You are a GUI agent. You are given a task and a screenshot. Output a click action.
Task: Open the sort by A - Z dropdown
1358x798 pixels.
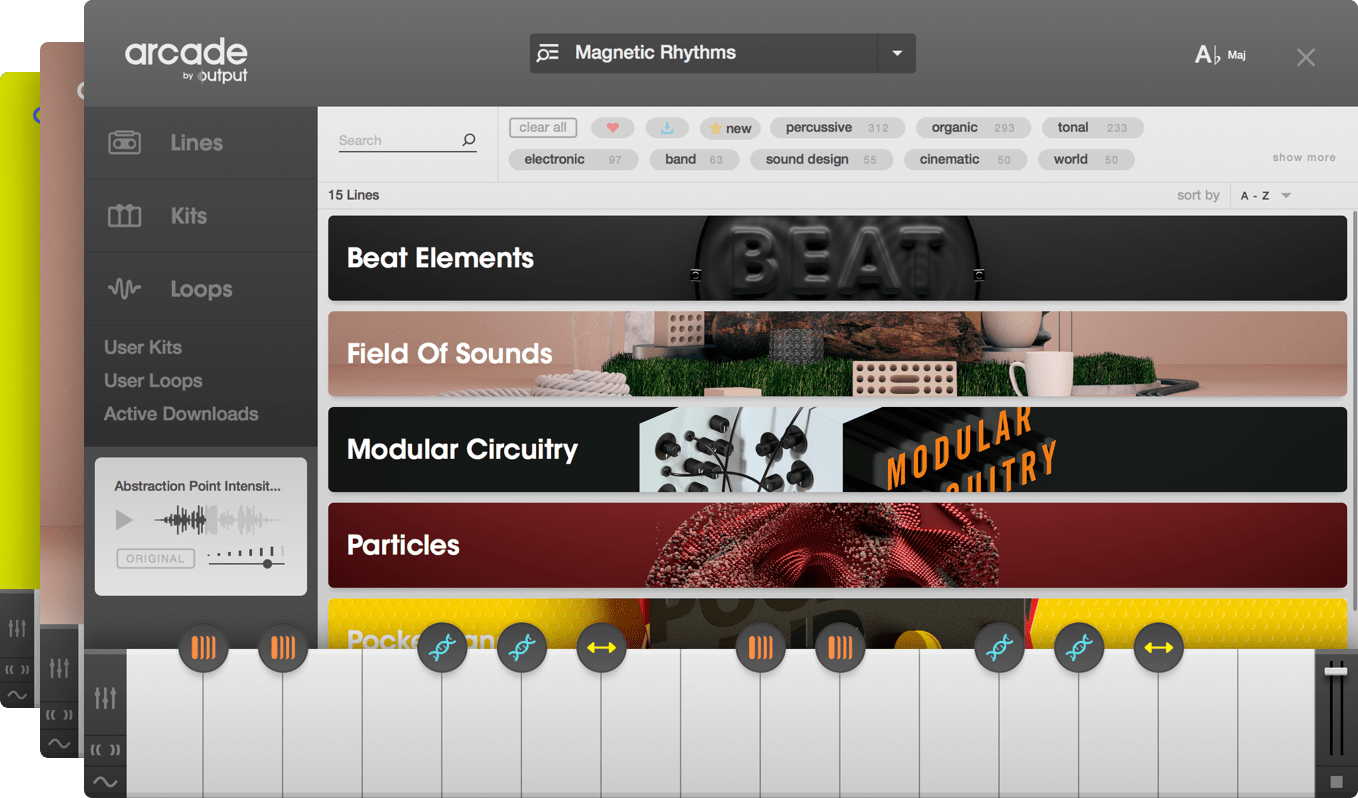click(1266, 195)
